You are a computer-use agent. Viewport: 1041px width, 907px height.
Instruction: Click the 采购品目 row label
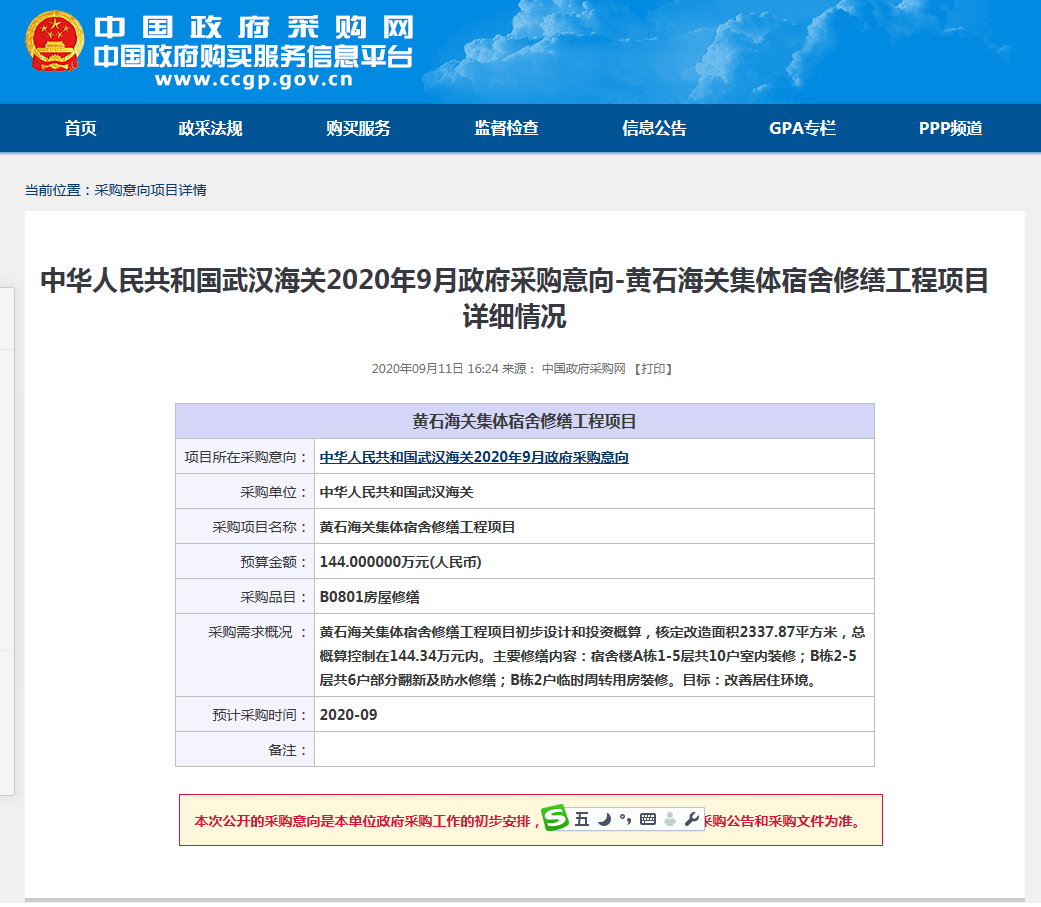(274, 598)
